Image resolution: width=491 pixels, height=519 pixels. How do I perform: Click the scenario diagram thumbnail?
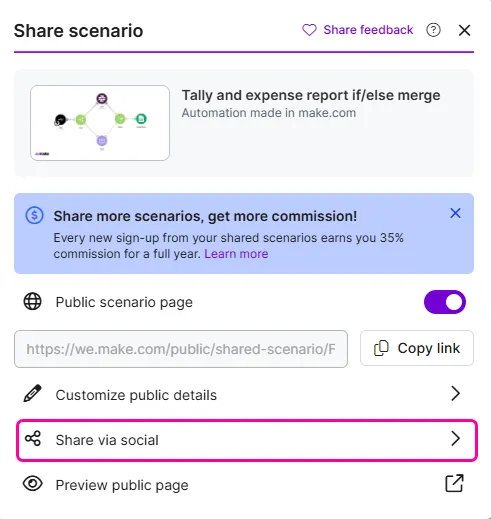pyautogui.click(x=100, y=123)
